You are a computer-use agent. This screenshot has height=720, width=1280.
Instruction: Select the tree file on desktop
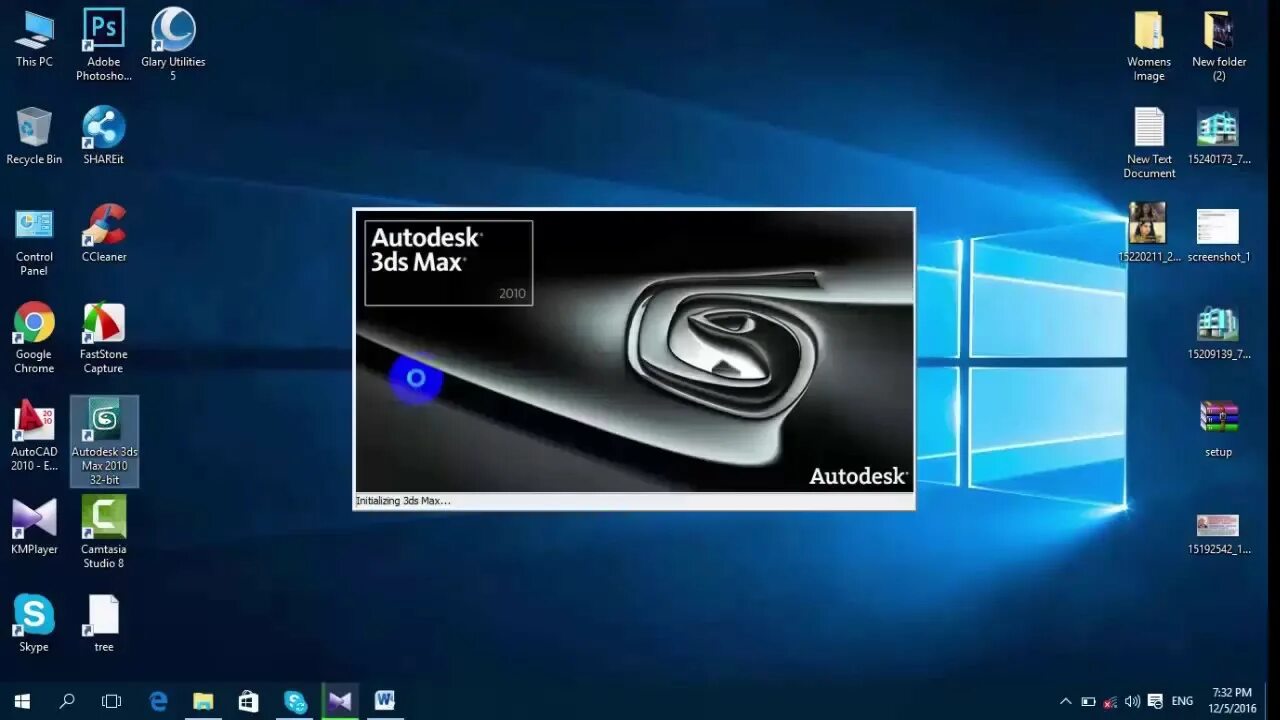(x=104, y=624)
